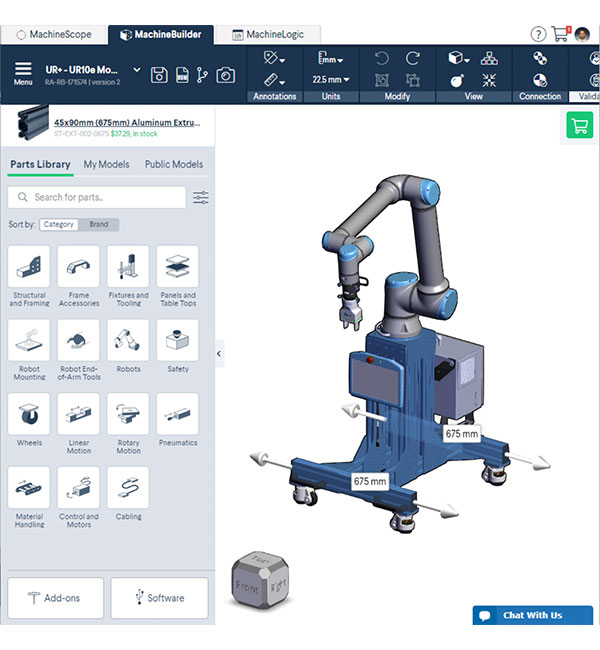The width and height of the screenshot is (600, 650).
Task: Open the shopping cart in the header
Action: point(561,34)
